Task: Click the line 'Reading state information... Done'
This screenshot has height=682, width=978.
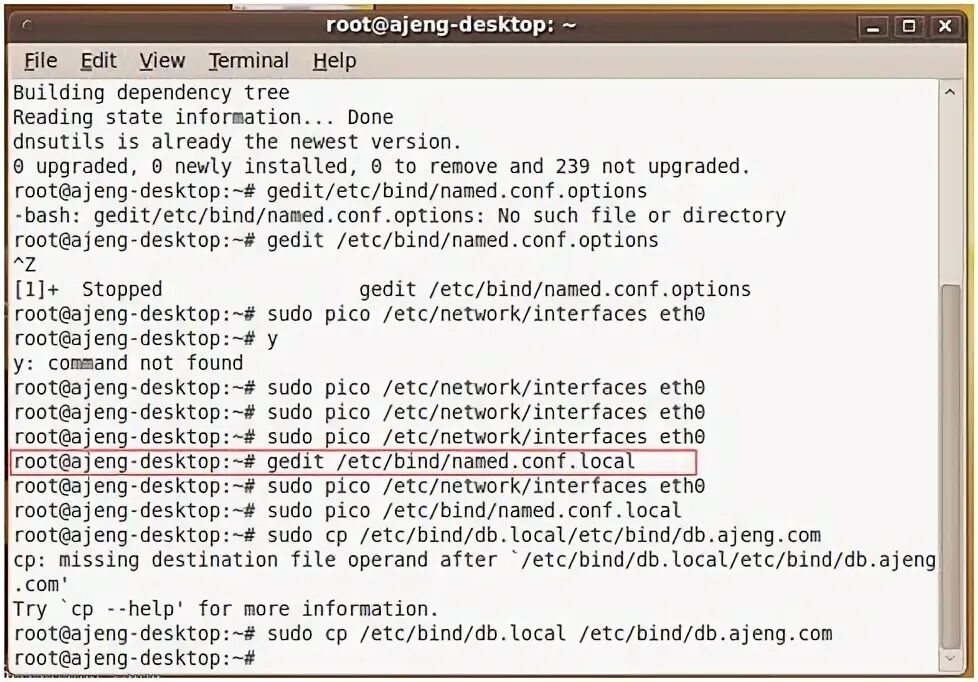Action: [203, 117]
